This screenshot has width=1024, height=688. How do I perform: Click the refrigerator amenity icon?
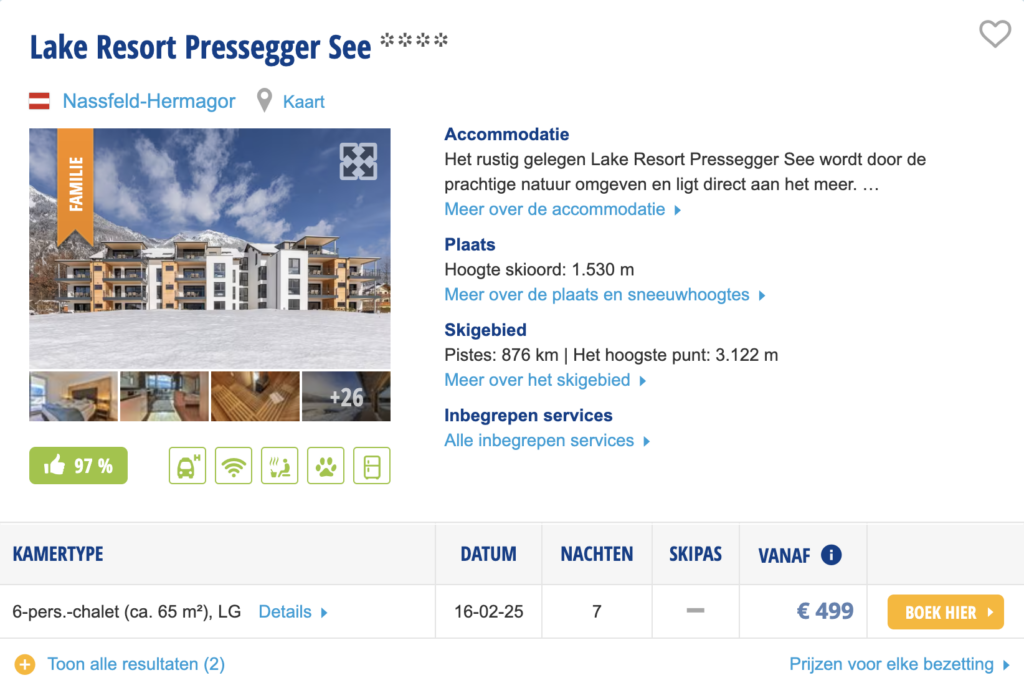(x=372, y=465)
